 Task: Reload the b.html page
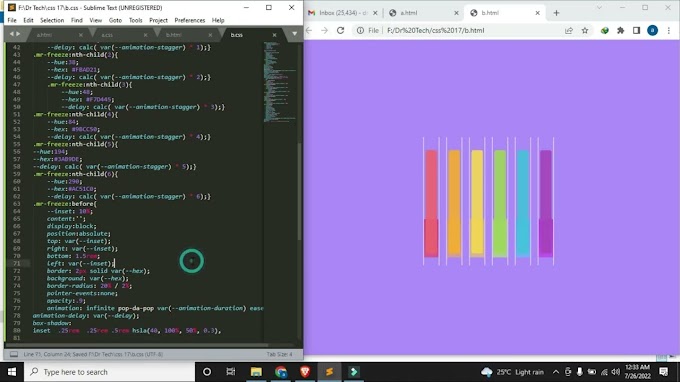340,30
